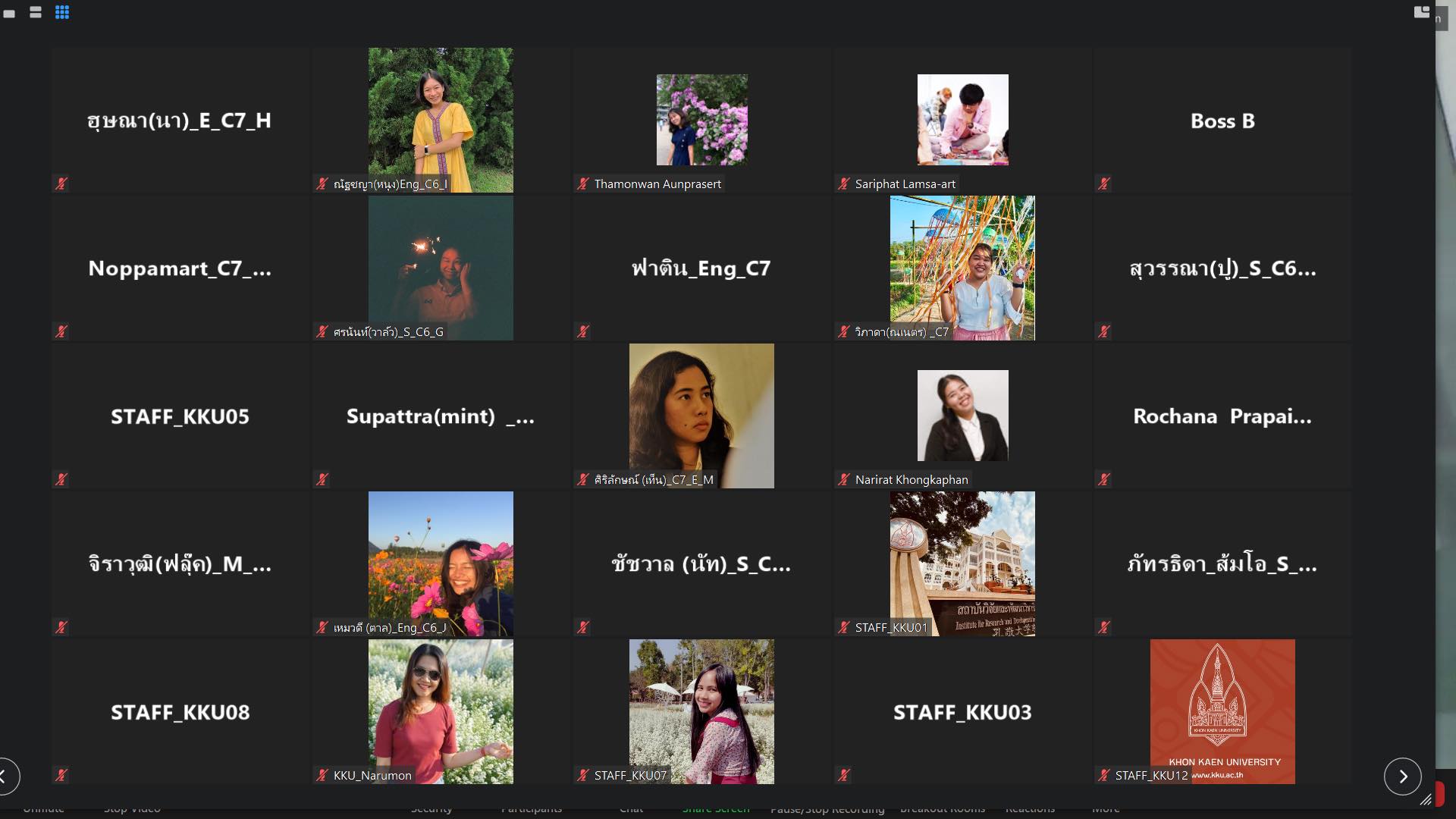
Task: Select the single-strip thumbnail view icon
Action: click(x=9, y=13)
